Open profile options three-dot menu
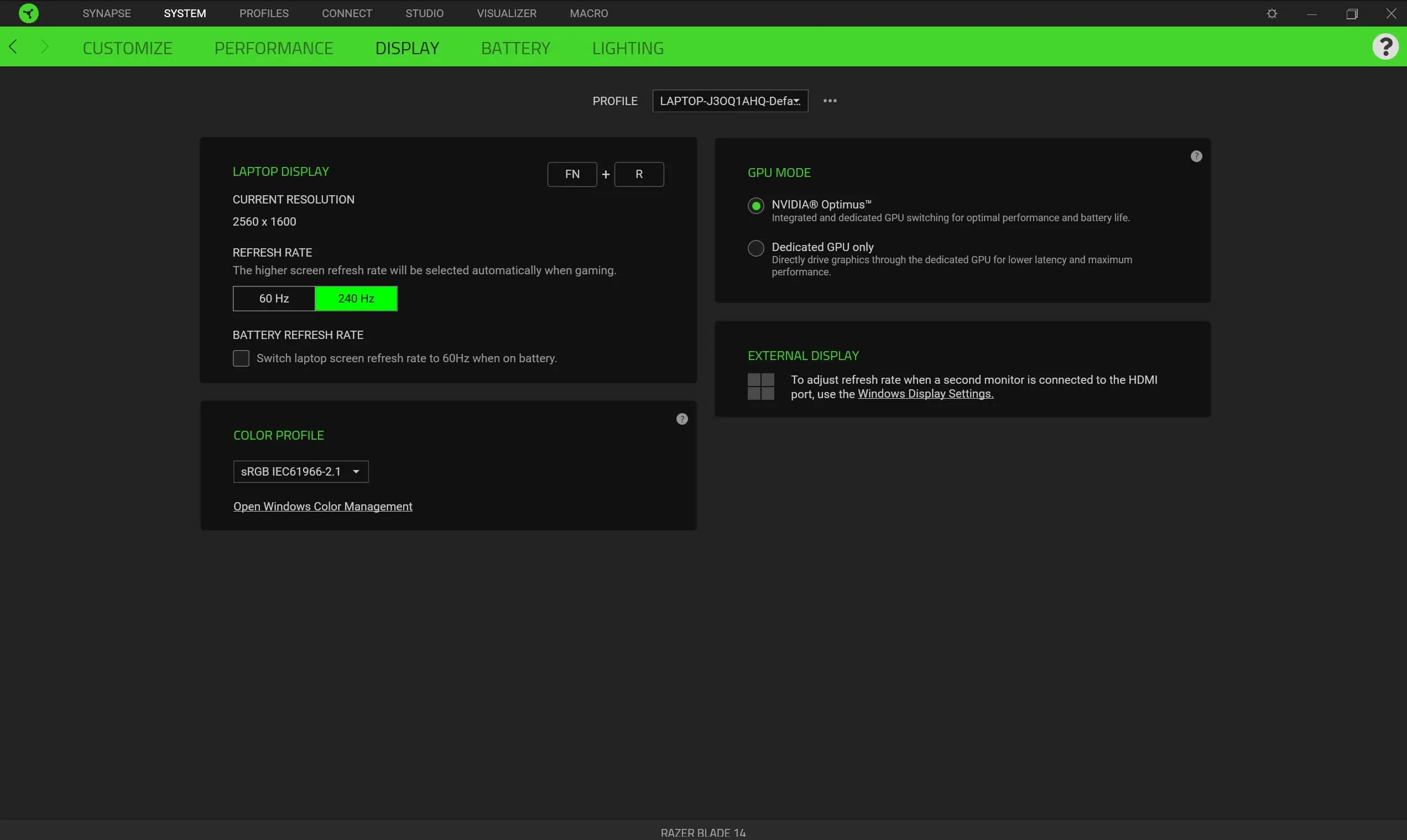The width and height of the screenshot is (1407, 840). (830, 101)
